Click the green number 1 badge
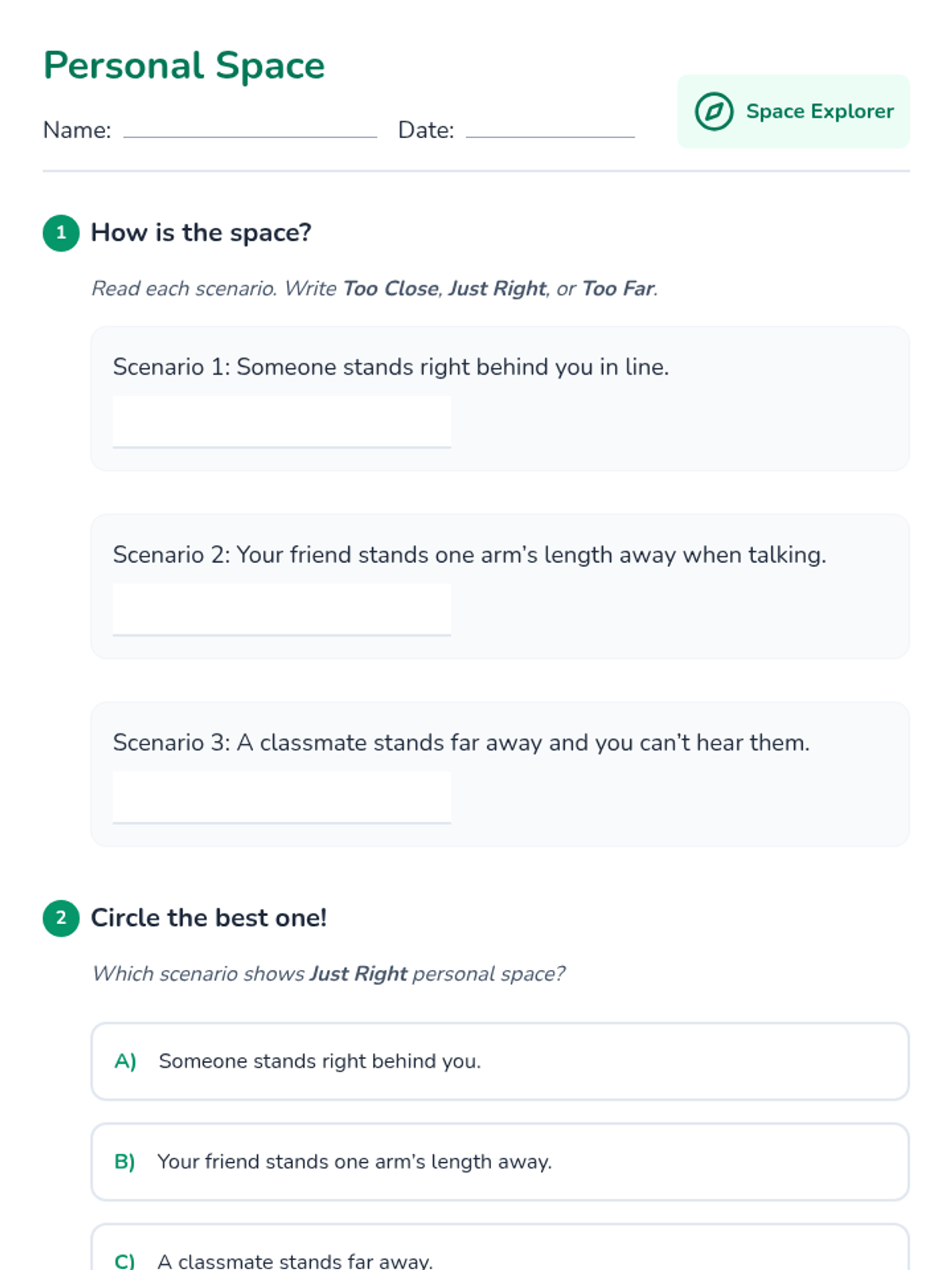Viewport: 952px width, 1270px height. [x=61, y=233]
